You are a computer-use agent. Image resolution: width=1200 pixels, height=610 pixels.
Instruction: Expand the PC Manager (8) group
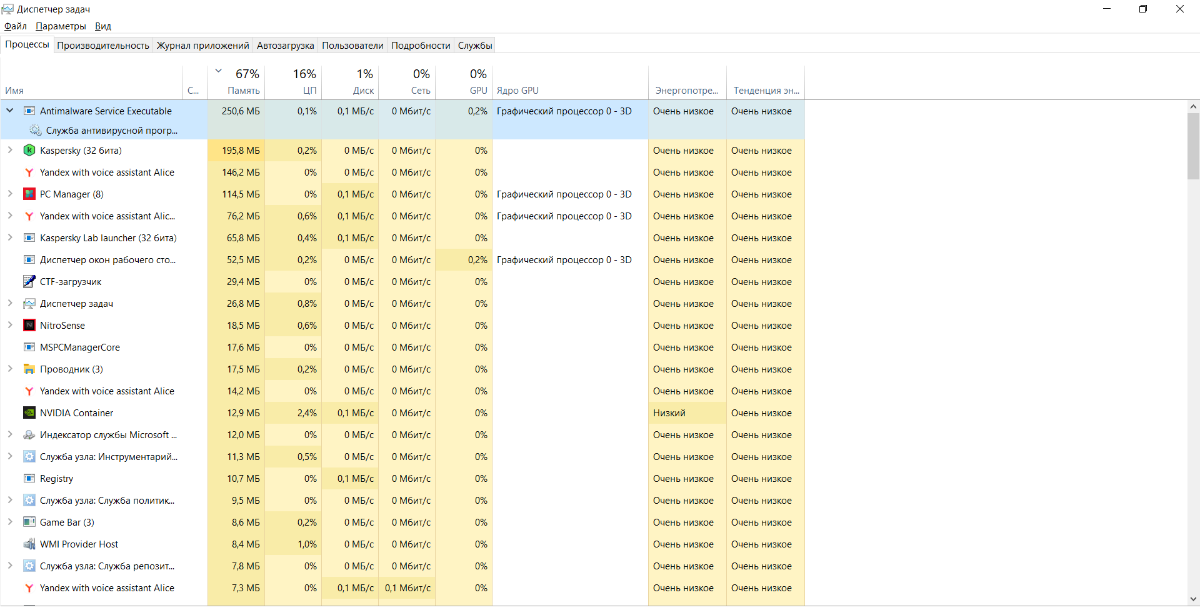10,195
